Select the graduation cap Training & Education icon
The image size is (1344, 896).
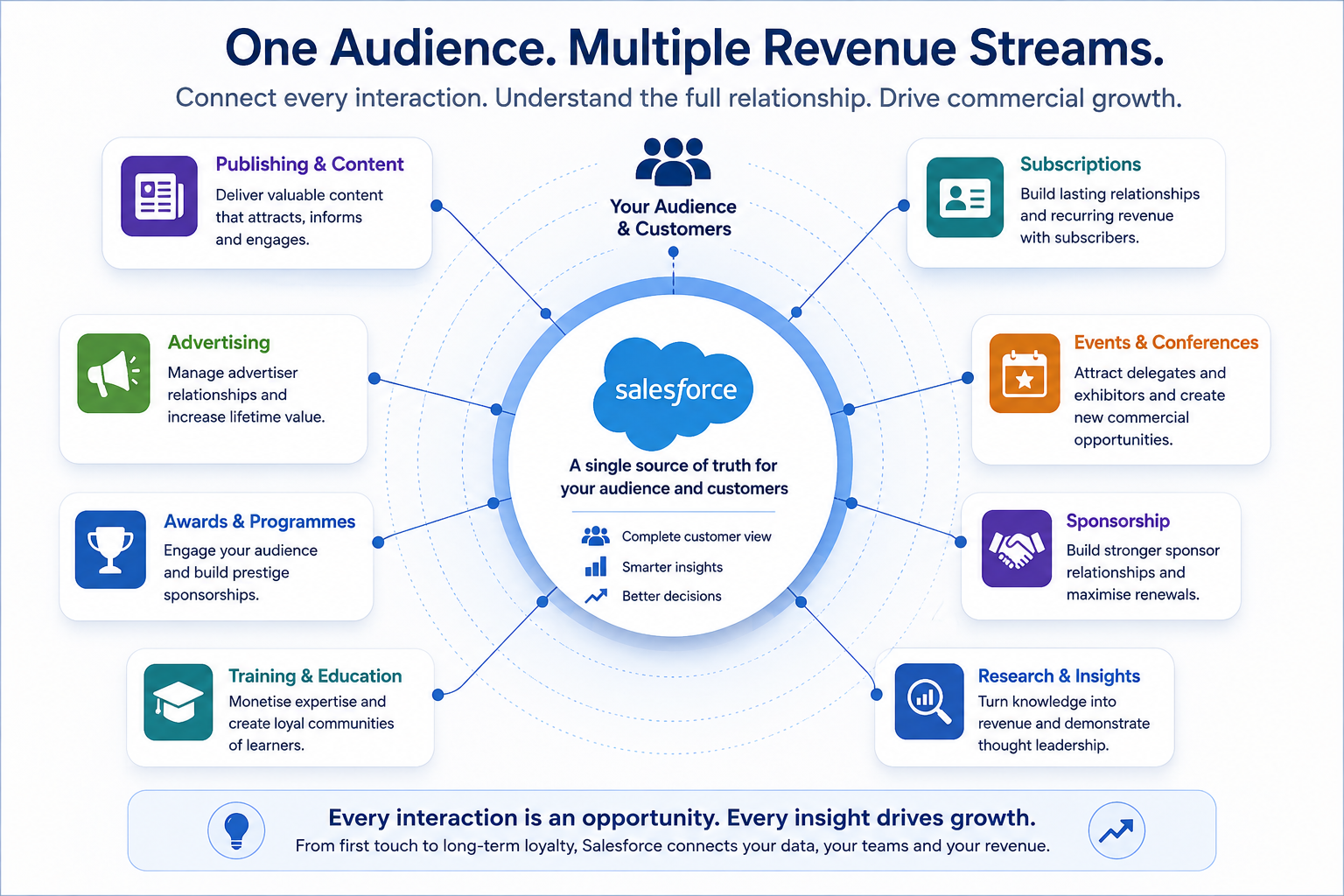[x=178, y=703]
